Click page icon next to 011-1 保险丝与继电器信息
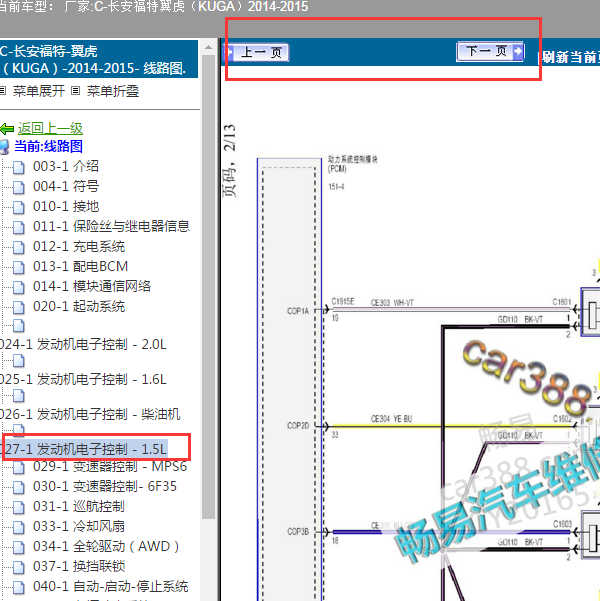600x601 pixels. pos(18,227)
